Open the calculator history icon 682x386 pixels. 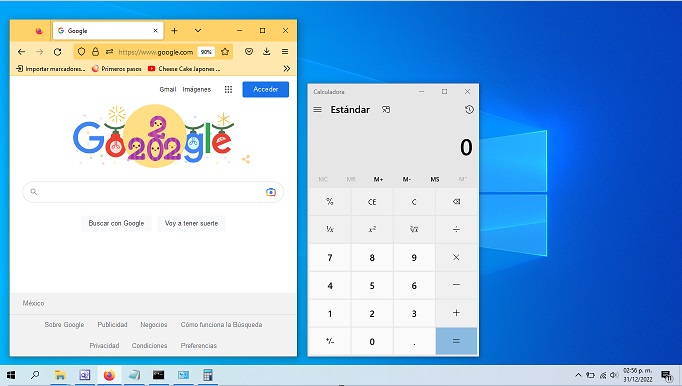pyautogui.click(x=469, y=110)
